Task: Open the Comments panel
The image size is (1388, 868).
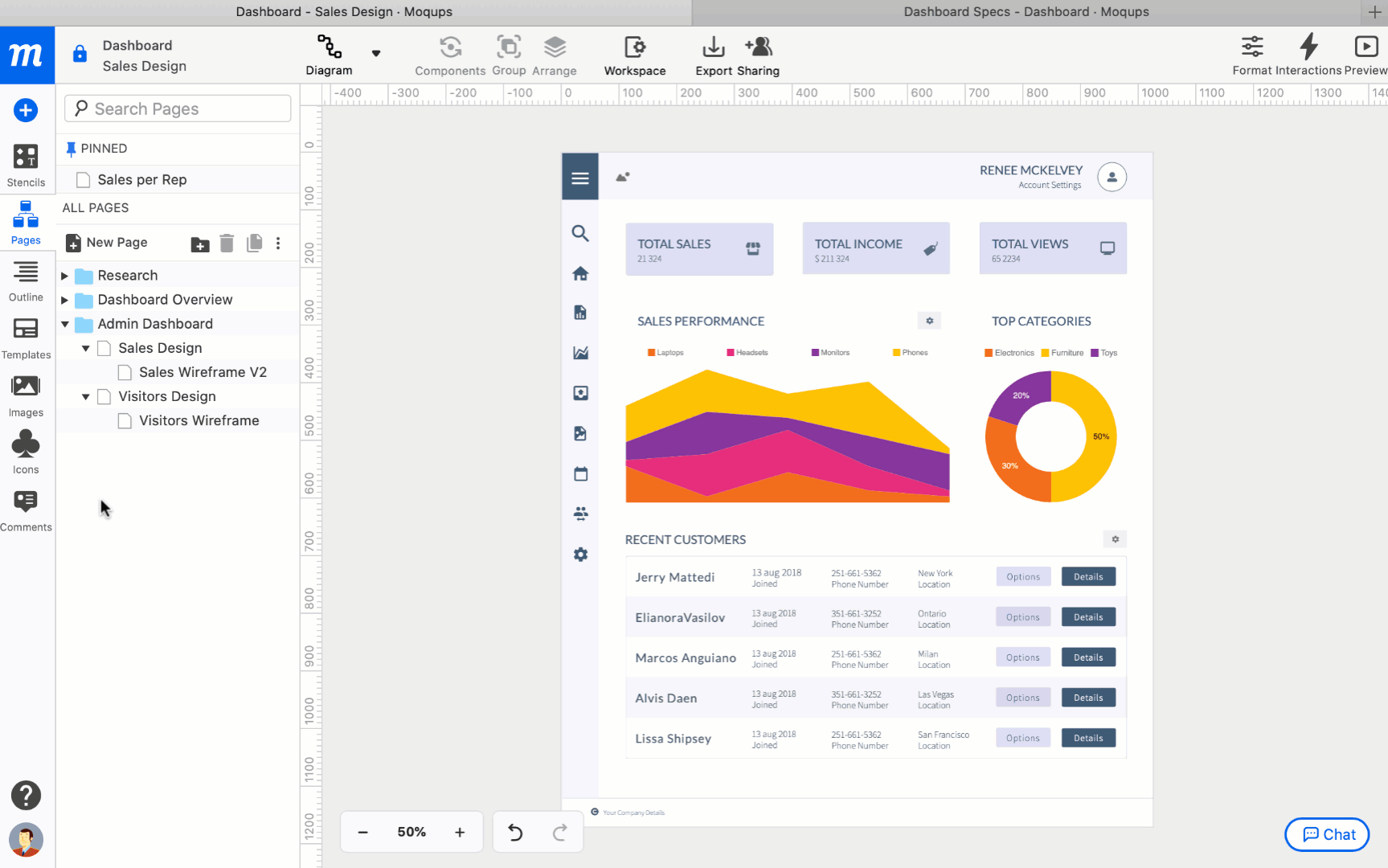Action: tap(26, 510)
